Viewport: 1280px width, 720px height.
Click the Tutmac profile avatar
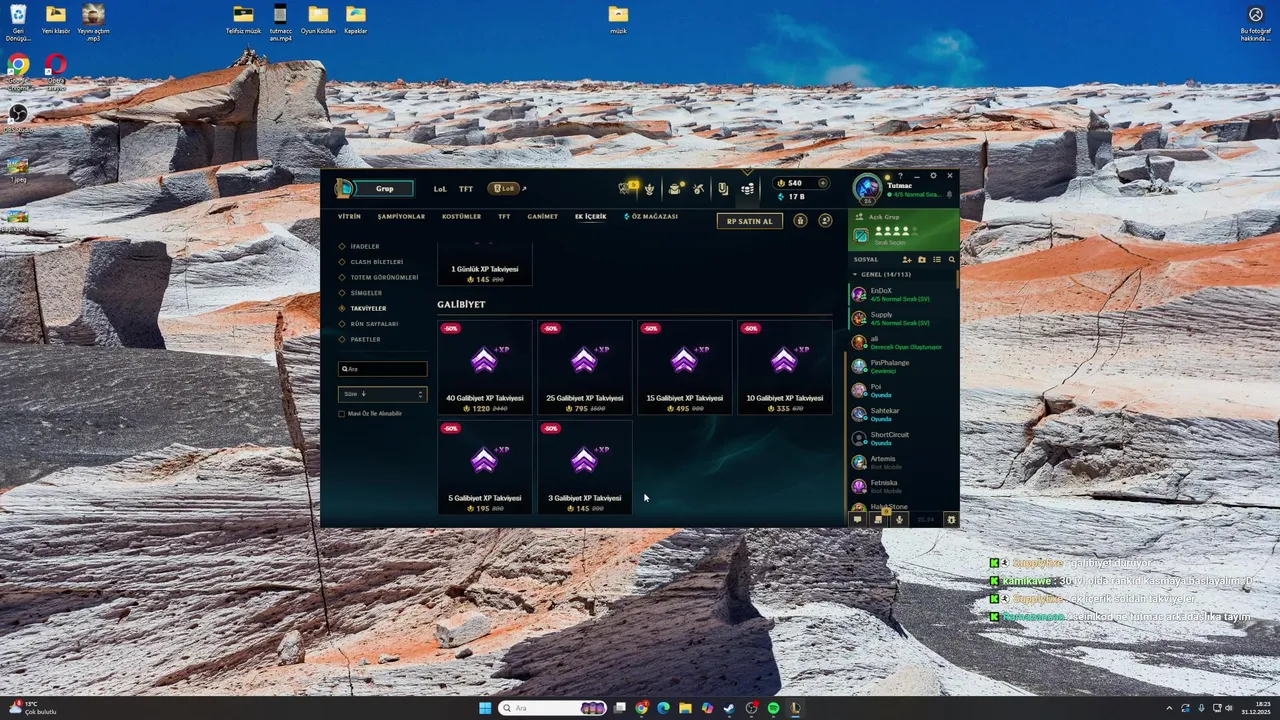point(867,188)
